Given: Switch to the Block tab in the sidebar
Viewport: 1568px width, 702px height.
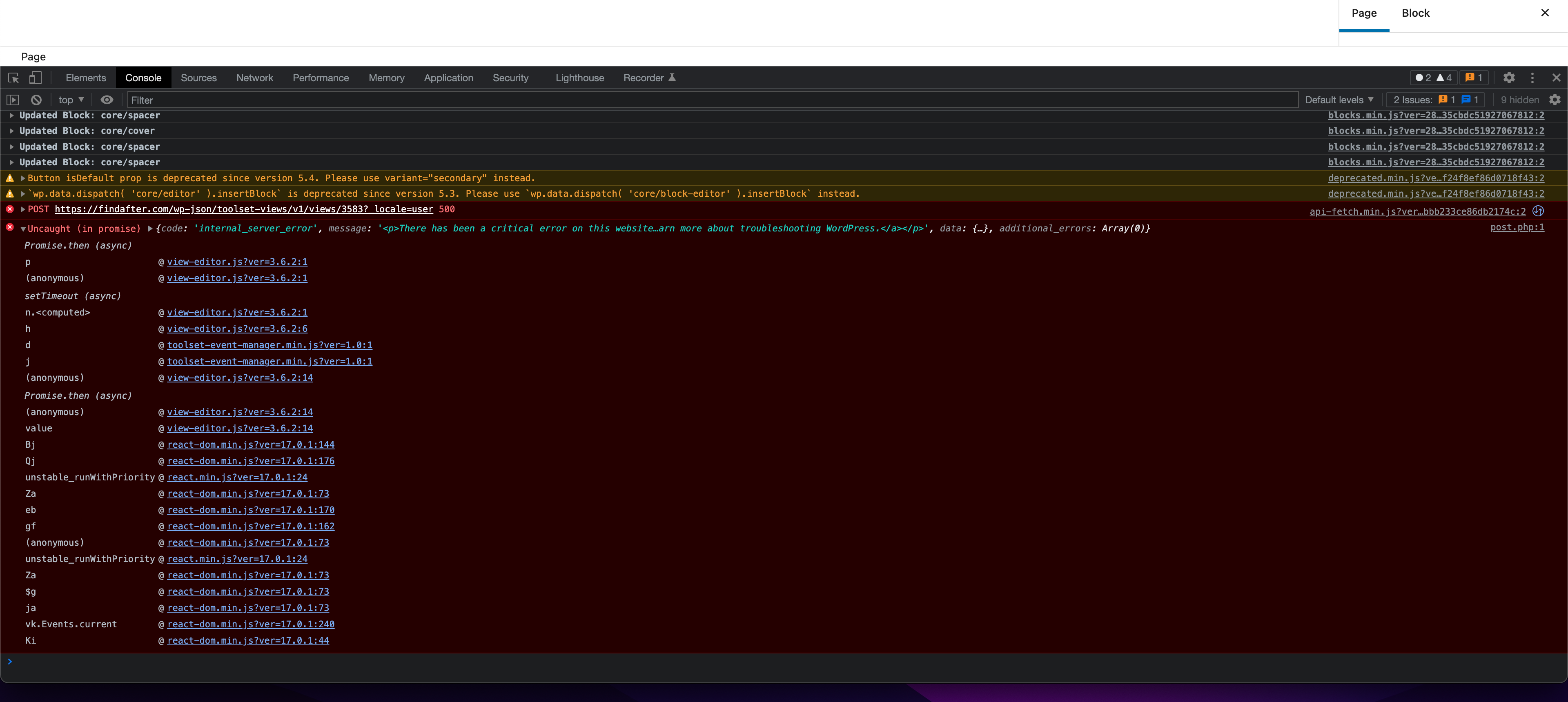Looking at the screenshot, I should [1415, 13].
